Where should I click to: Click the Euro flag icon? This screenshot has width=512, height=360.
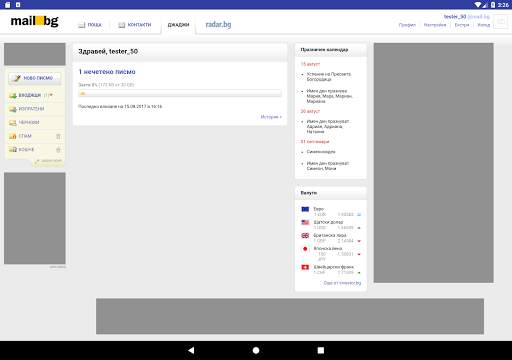[305, 209]
